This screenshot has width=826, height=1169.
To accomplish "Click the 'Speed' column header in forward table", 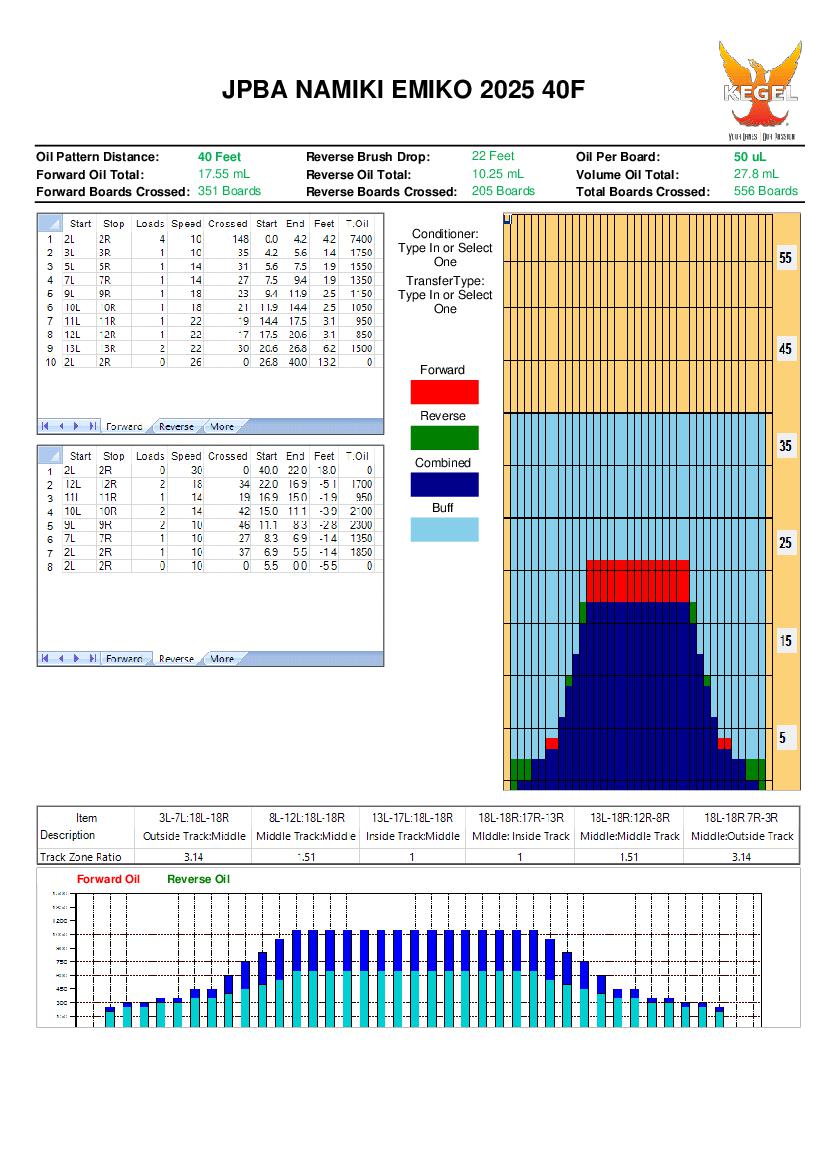I will (x=186, y=223).
